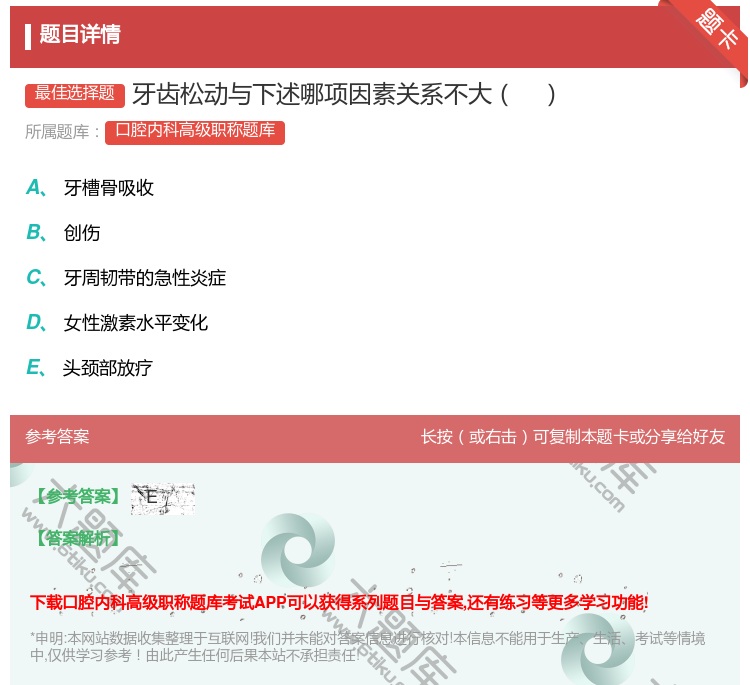Choose answer text 牙周韧带的急性炎症
This screenshot has width=750, height=685.
[x=145, y=278]
